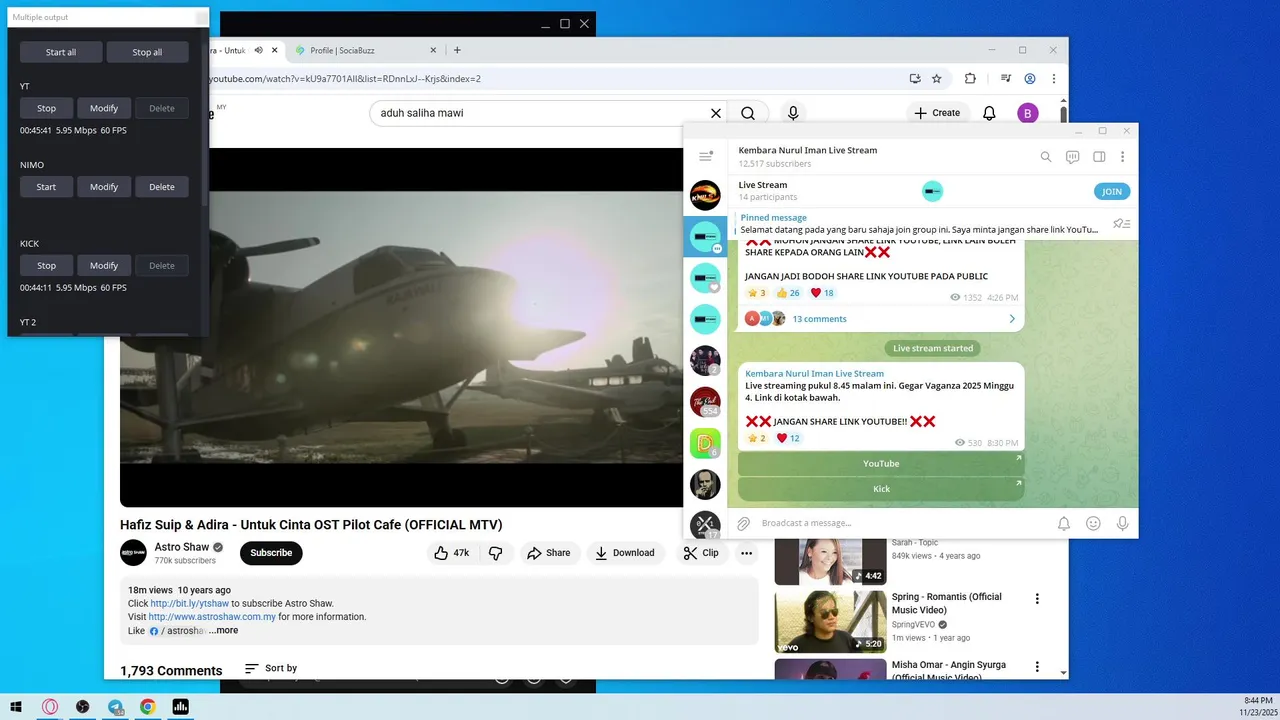This screenshot has height=720, width=1280.
Task: Open Opera browser from Windows taskbar
Action: (x=50, y=707)
